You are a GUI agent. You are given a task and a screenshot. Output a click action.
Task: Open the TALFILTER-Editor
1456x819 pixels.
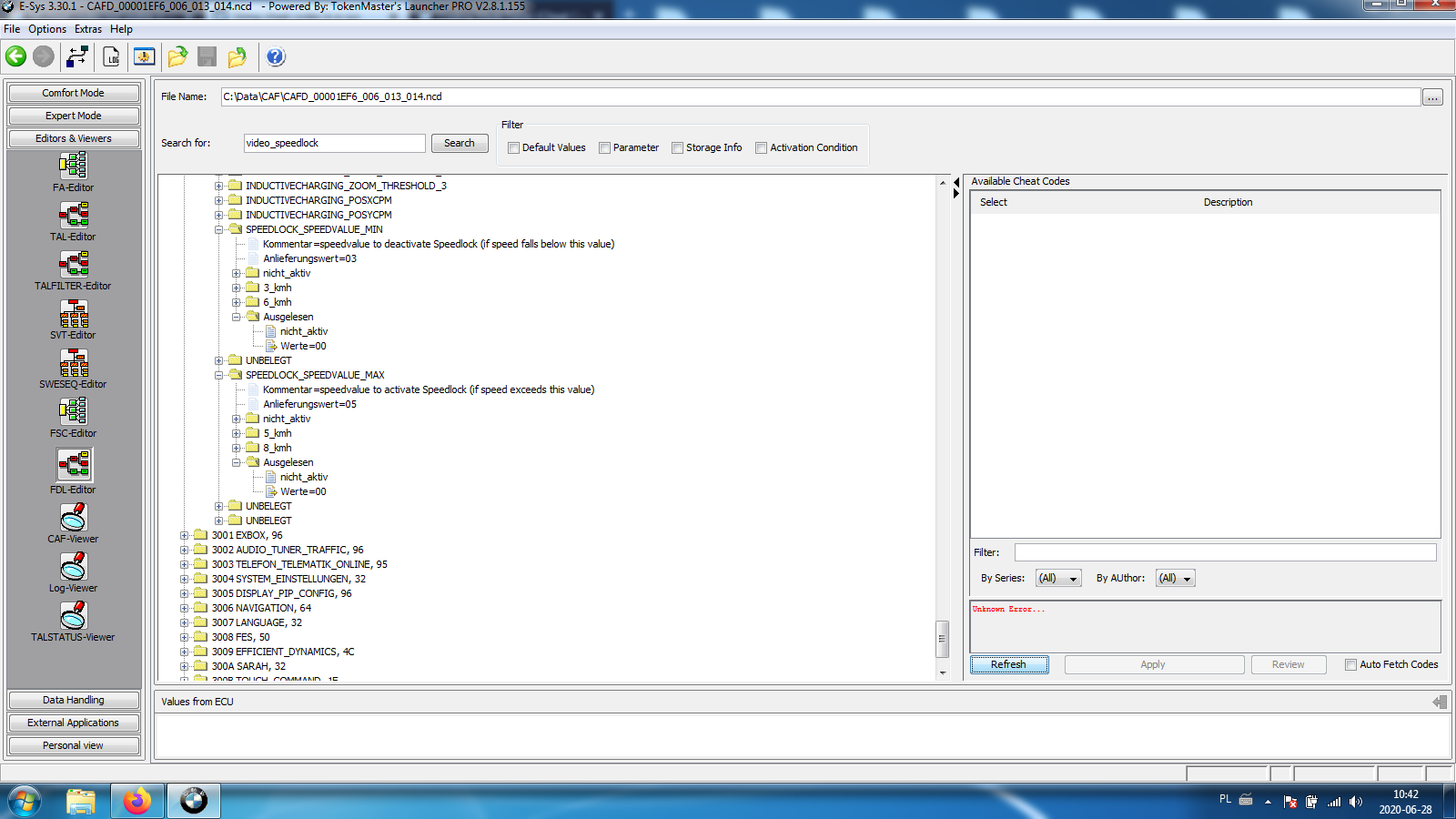pos(73,269)
